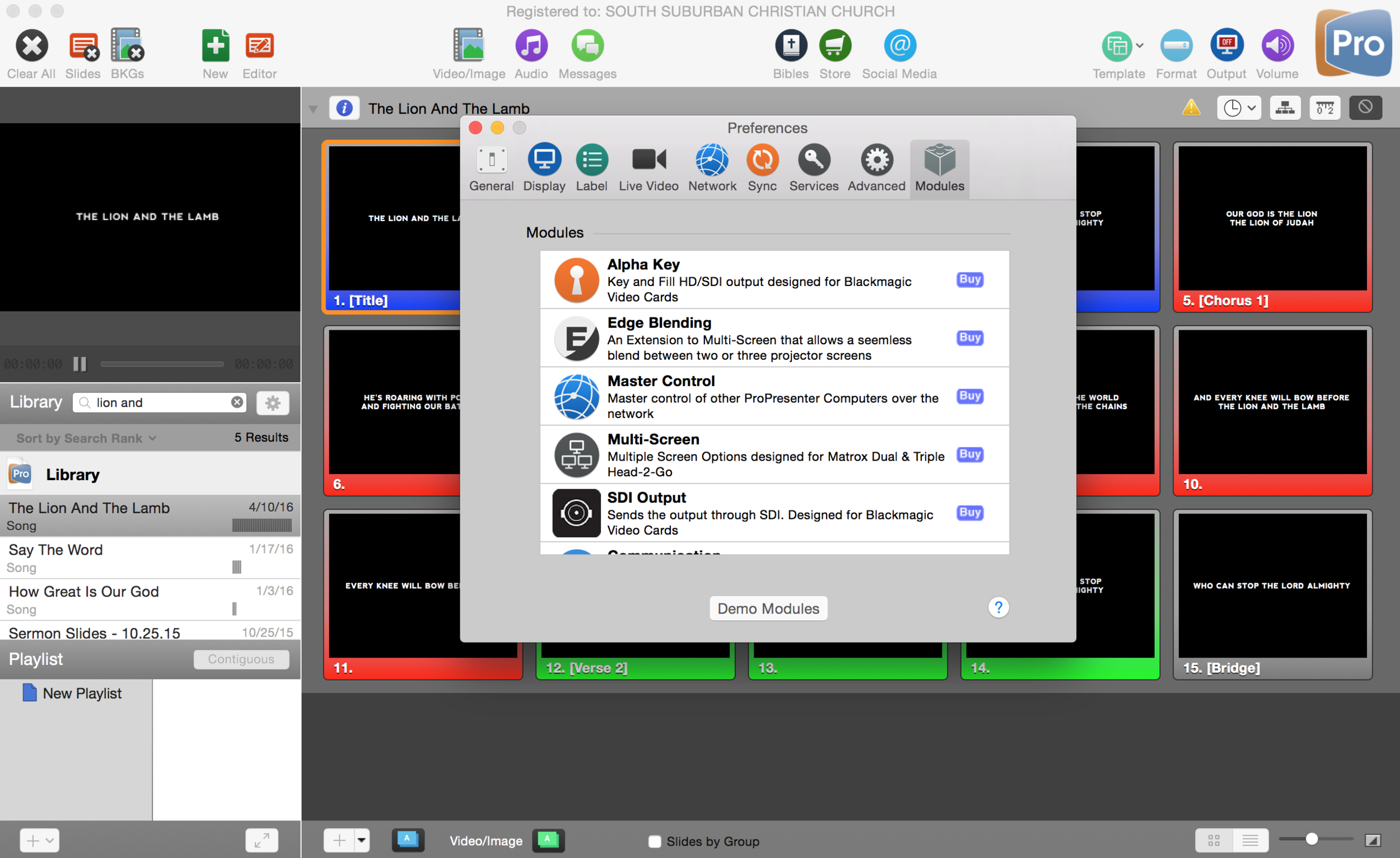Open the Store

(x=834, y=46)
